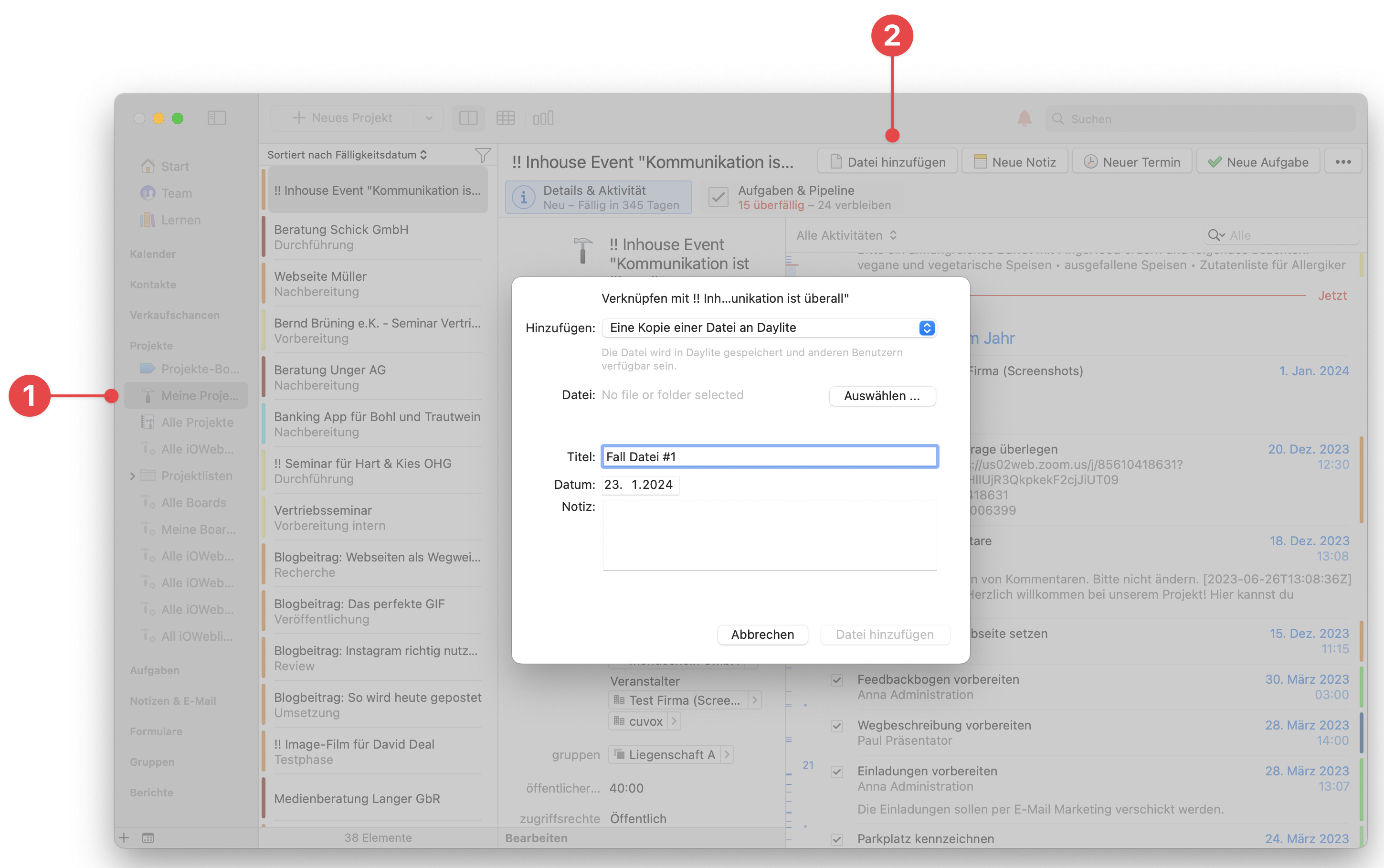Click Neue Notiz button

click(x=1014, y=162)
